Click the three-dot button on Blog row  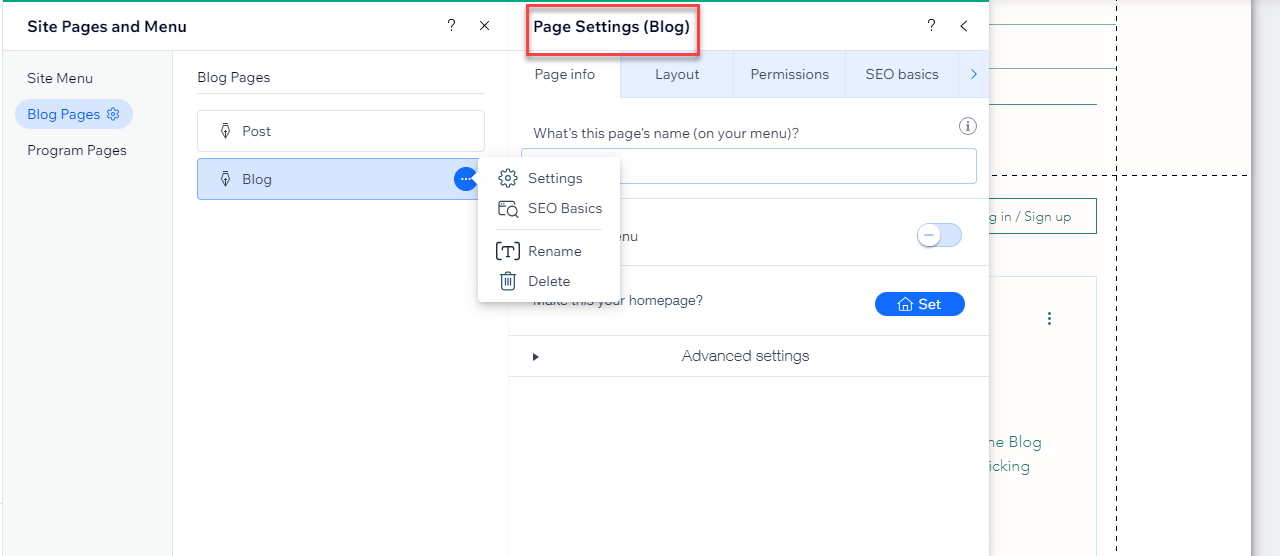(x=466, y=178)
